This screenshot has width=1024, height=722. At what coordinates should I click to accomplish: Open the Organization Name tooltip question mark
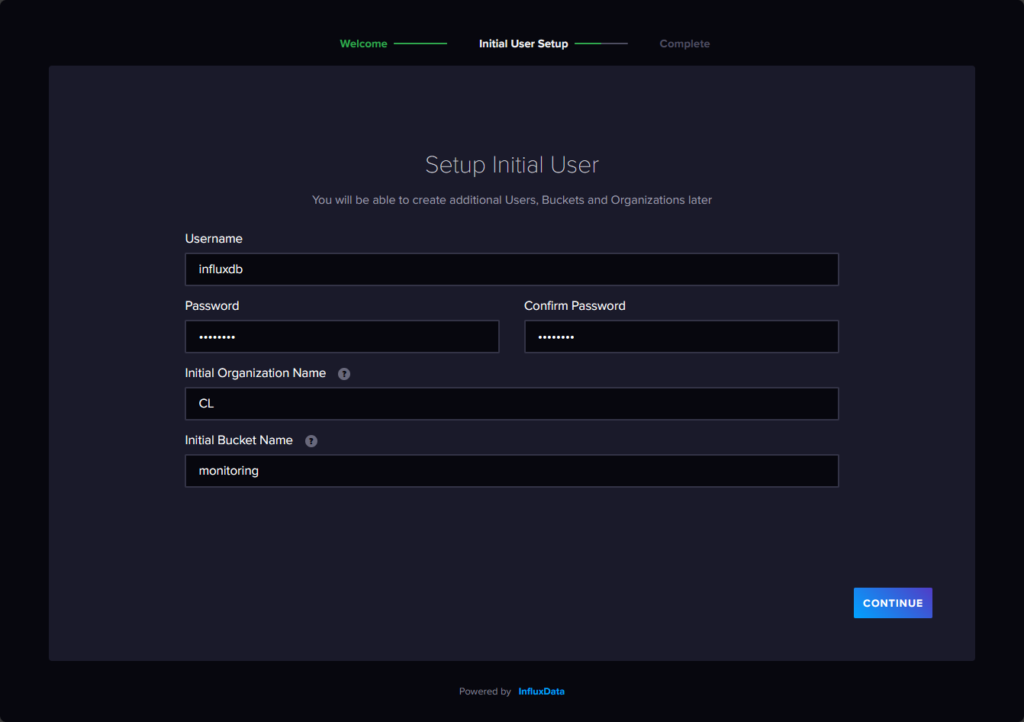pyautogui.click(x=344, y=373)
